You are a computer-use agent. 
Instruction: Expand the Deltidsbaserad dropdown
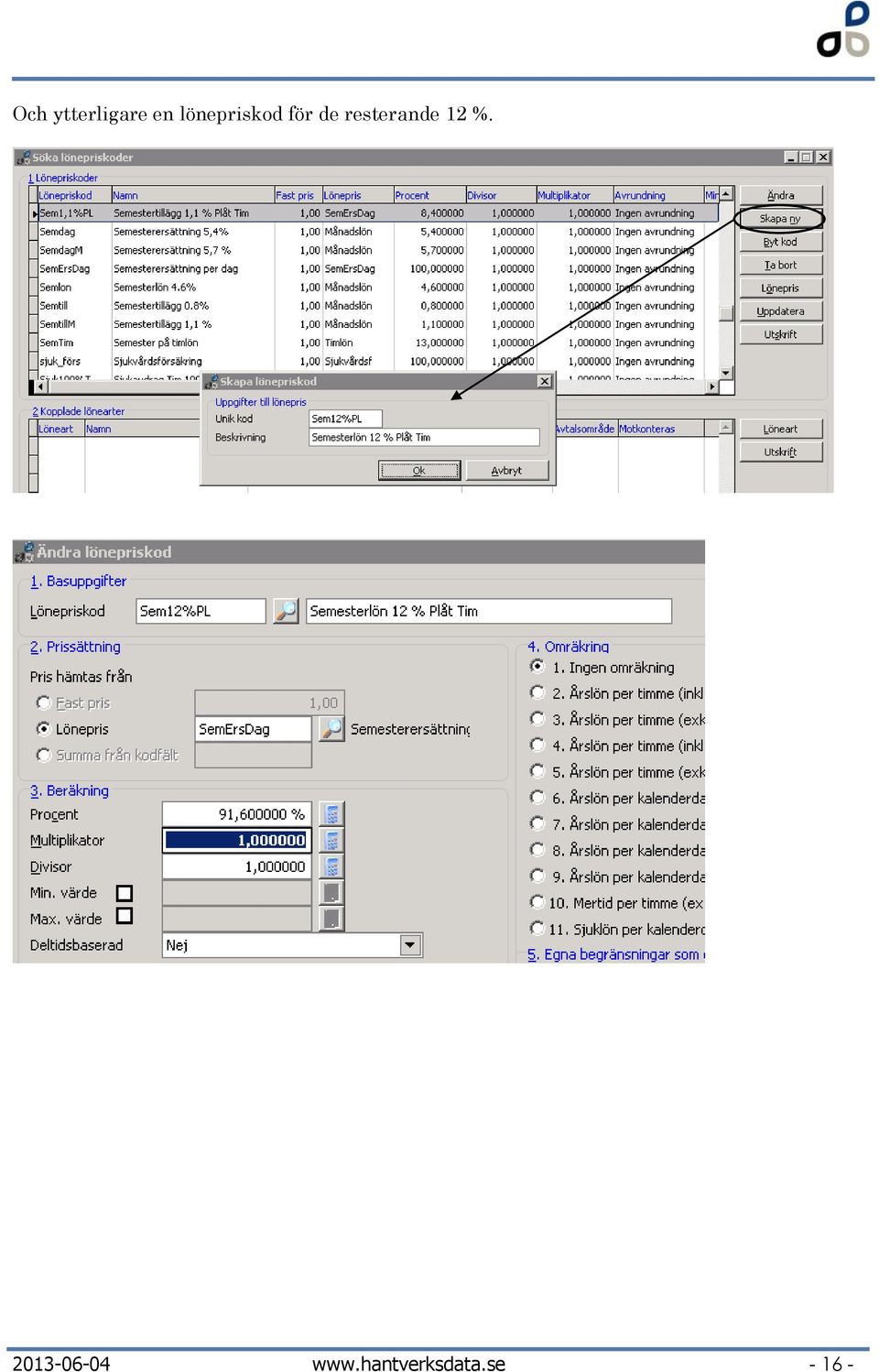(410, 945)
